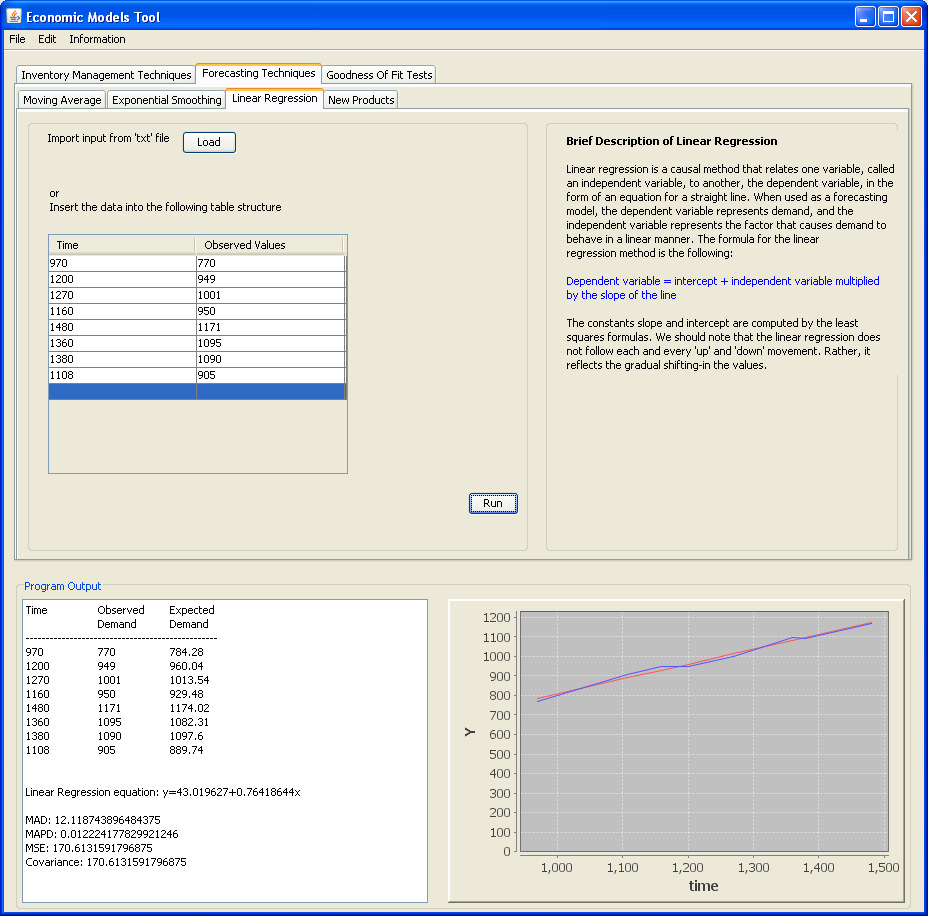The height and width of the screenshot is (916, 928).
Task: Click the MAD value line in output
Action: [93, 820]
